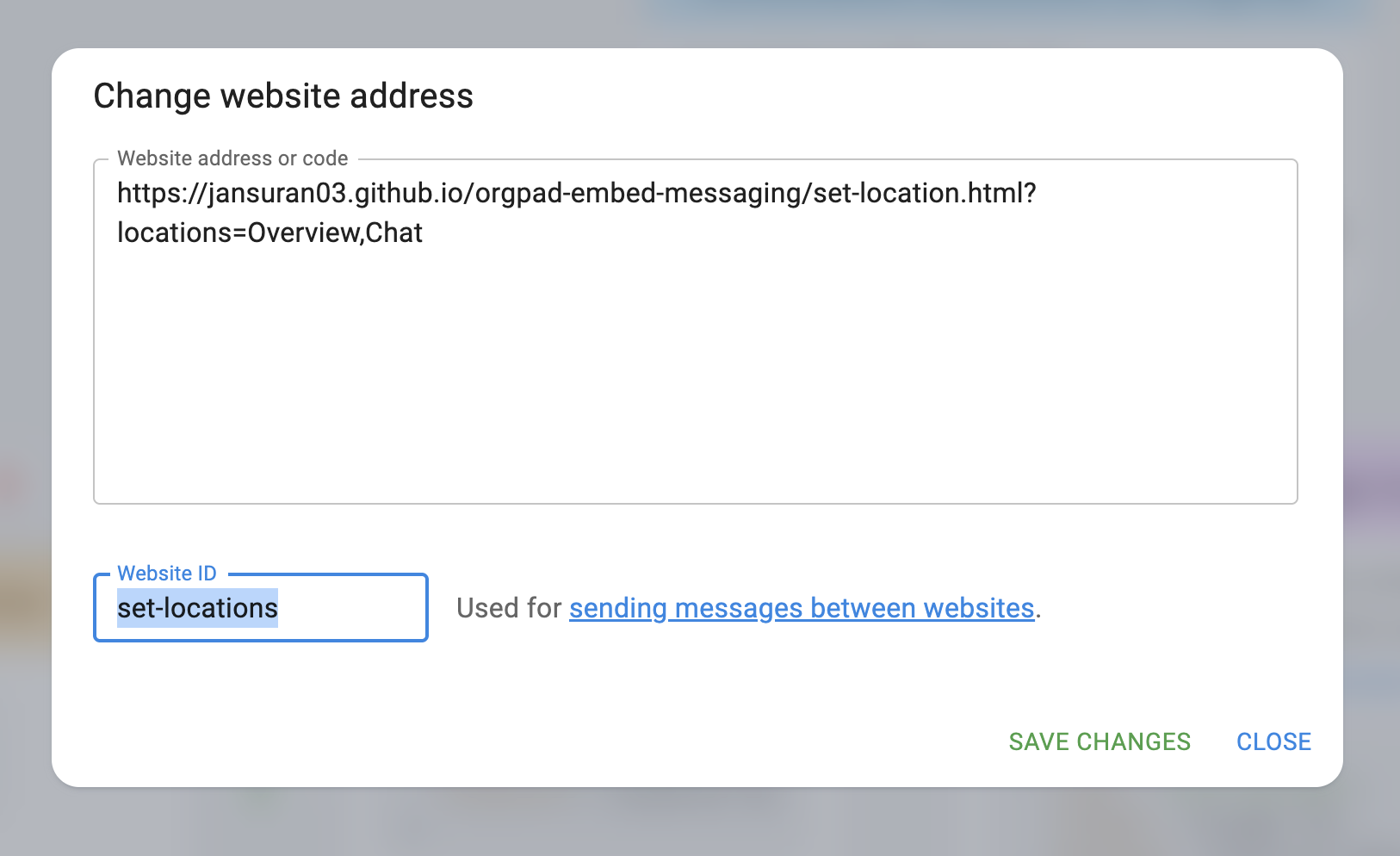
Task: Click the word Chat in the URL
Action: click(394, 233)
